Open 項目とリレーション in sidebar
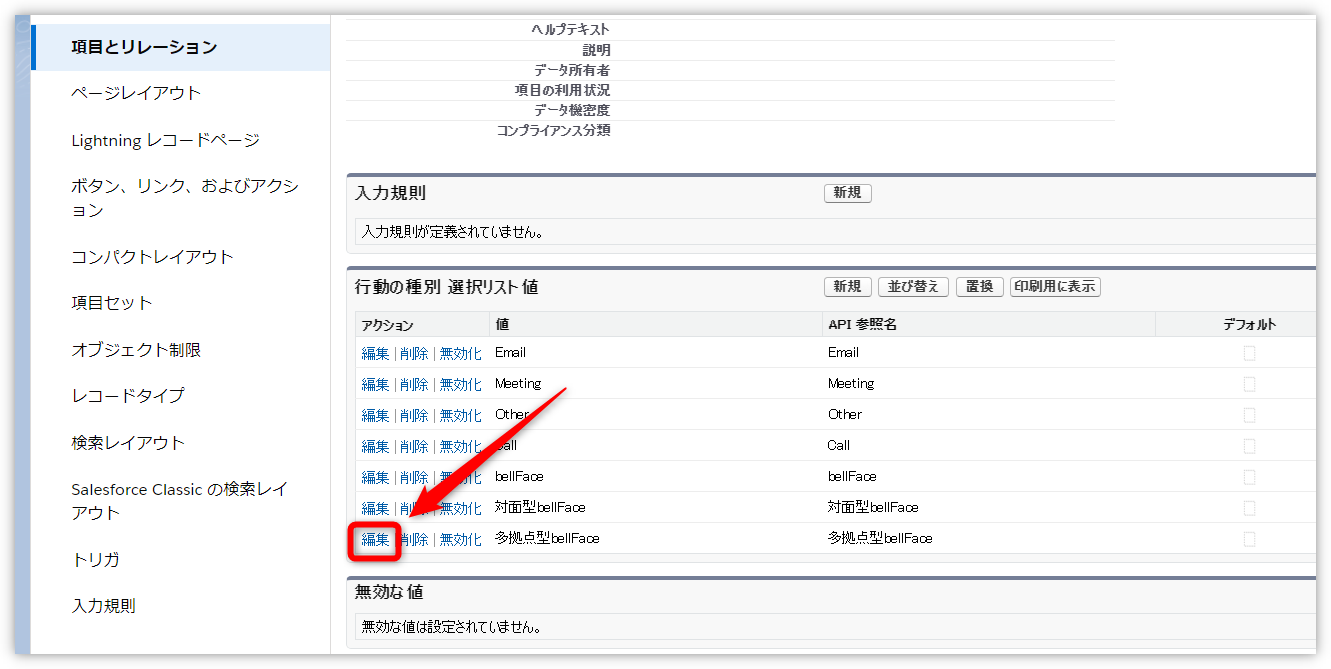Screen dimensions: 1331x669 point(144,47)
